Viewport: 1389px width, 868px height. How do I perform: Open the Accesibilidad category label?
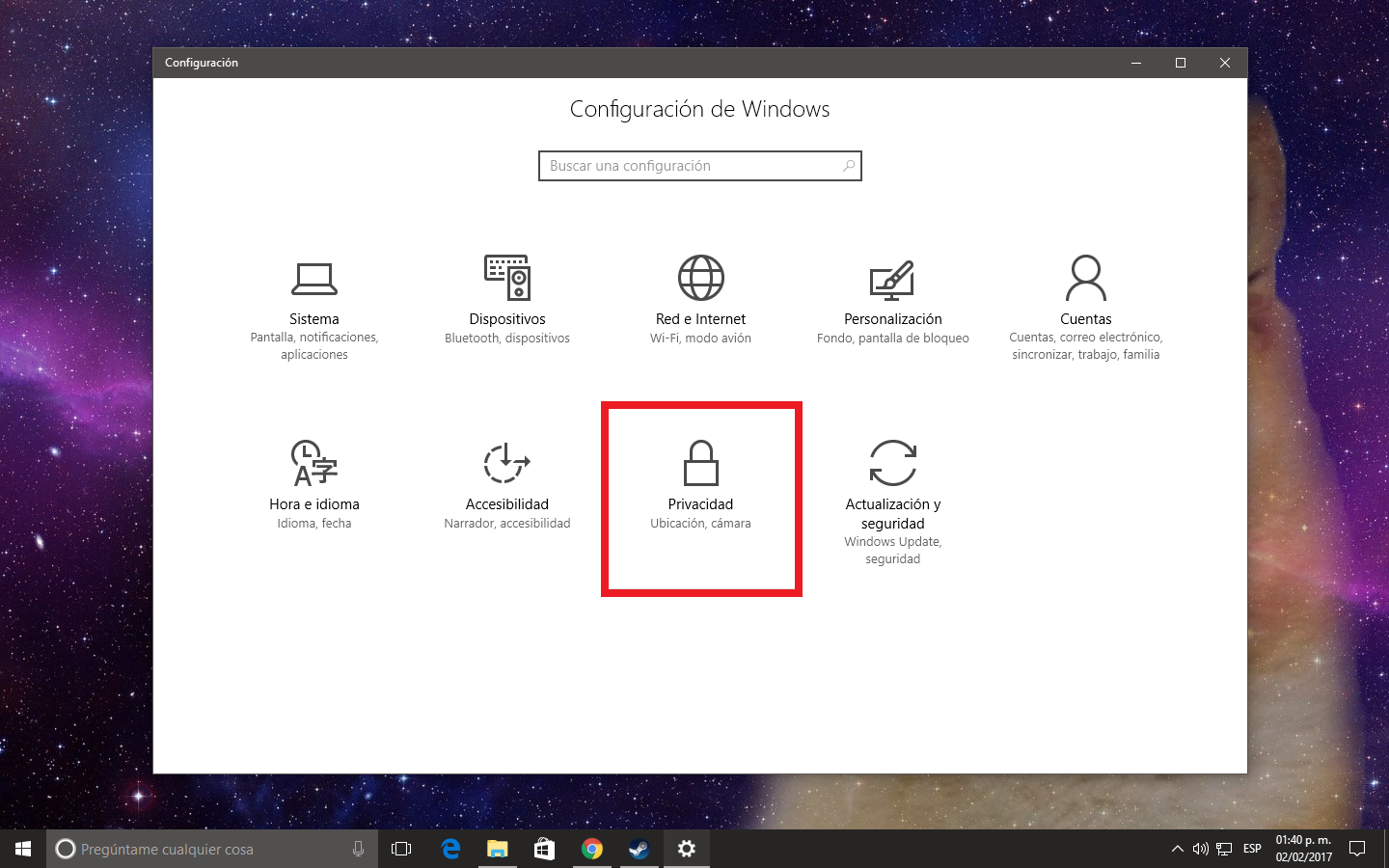(507, 504)
